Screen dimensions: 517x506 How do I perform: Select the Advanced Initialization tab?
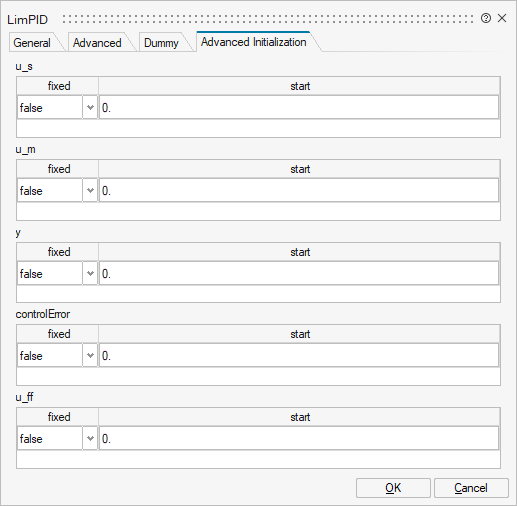254,42
